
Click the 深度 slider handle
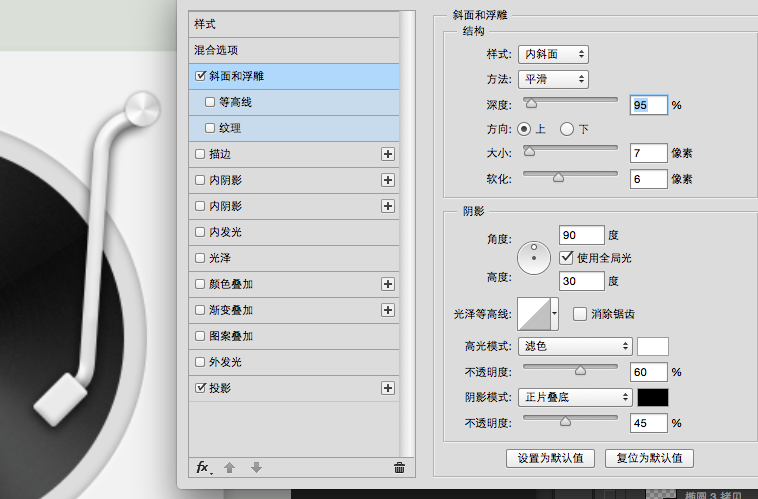531,103
